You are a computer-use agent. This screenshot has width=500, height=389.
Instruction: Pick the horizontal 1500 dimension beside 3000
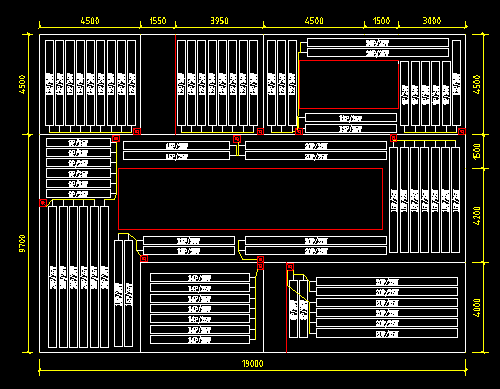click(381, 21)
